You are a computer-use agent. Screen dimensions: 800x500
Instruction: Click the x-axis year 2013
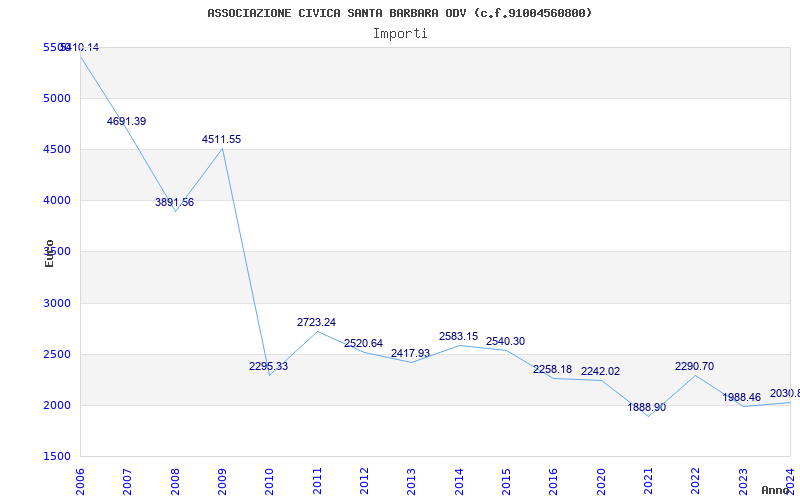click(411, 482)
